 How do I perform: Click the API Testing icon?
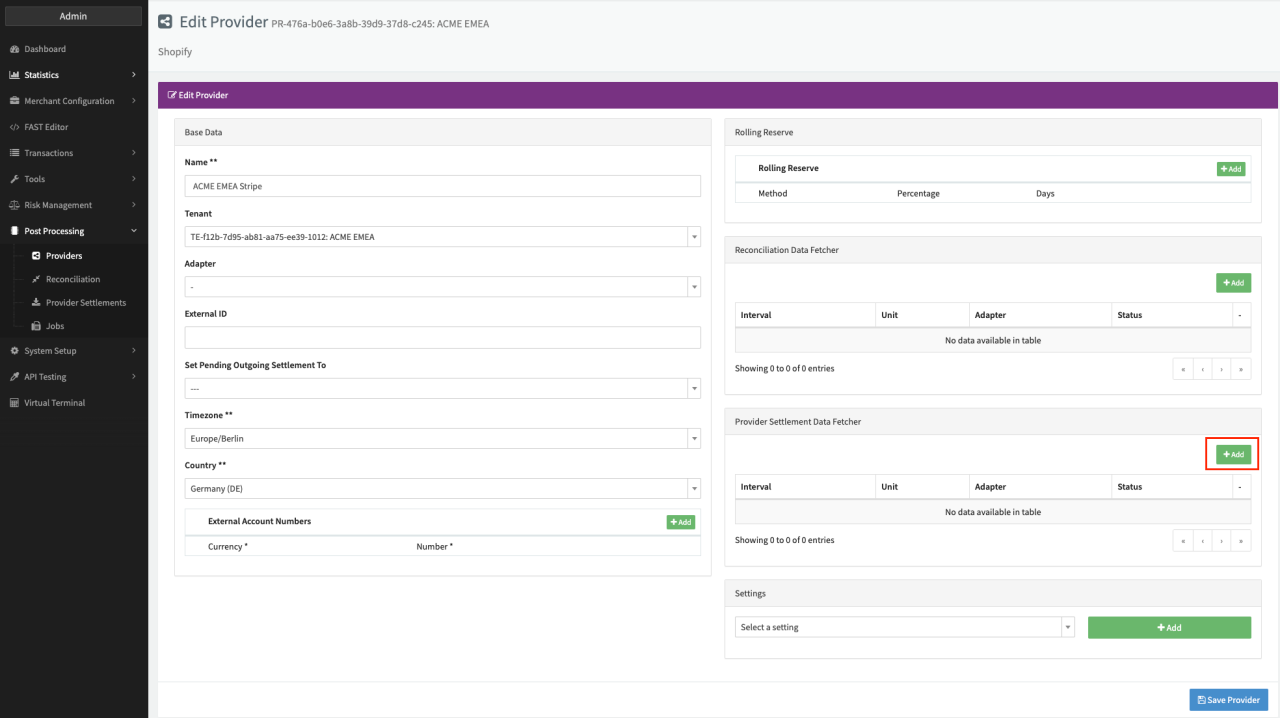coord(15,377)
